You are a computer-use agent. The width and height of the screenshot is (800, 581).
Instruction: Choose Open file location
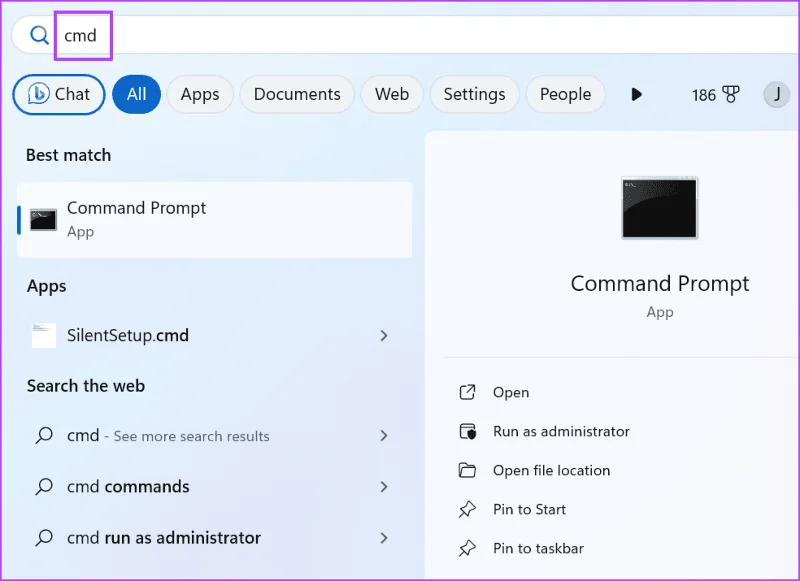552,470
